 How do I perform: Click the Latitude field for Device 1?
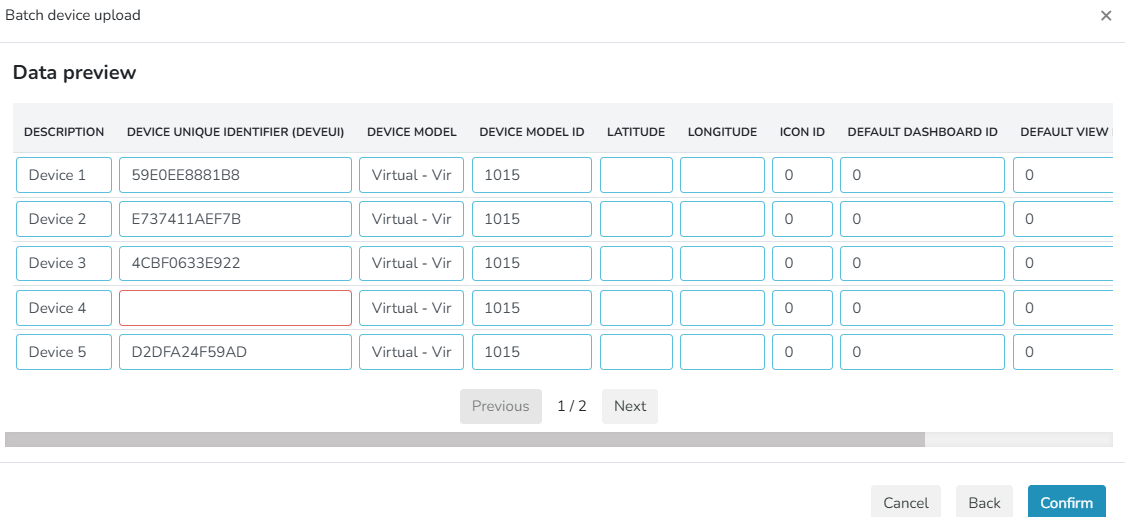point(636,175)
